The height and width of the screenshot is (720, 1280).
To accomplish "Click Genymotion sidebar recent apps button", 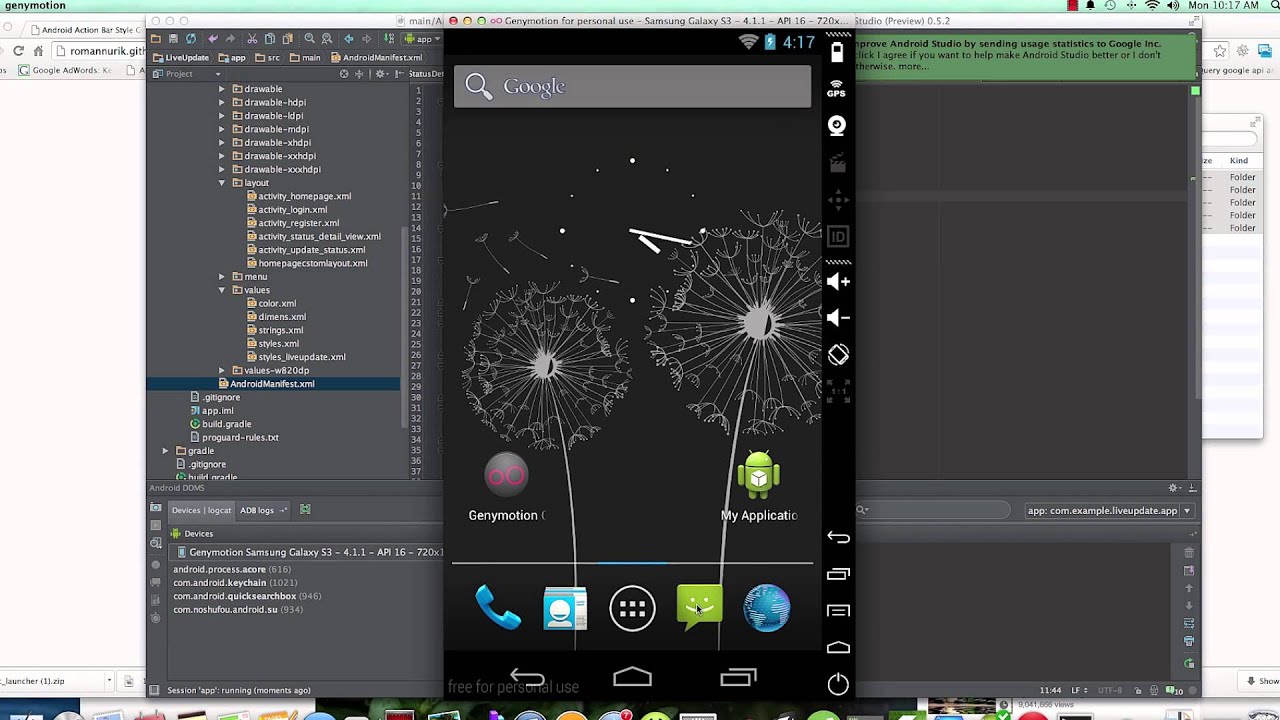I will [838, 574].
